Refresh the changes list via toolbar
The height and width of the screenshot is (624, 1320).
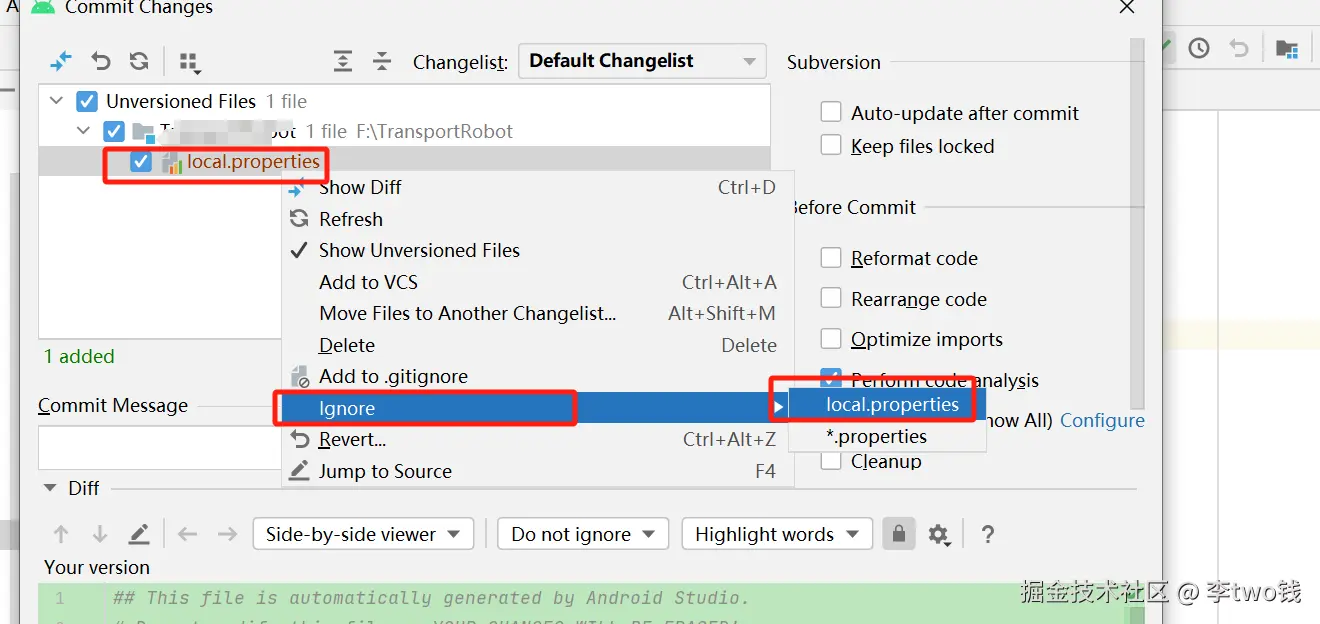tap(139, 61)
